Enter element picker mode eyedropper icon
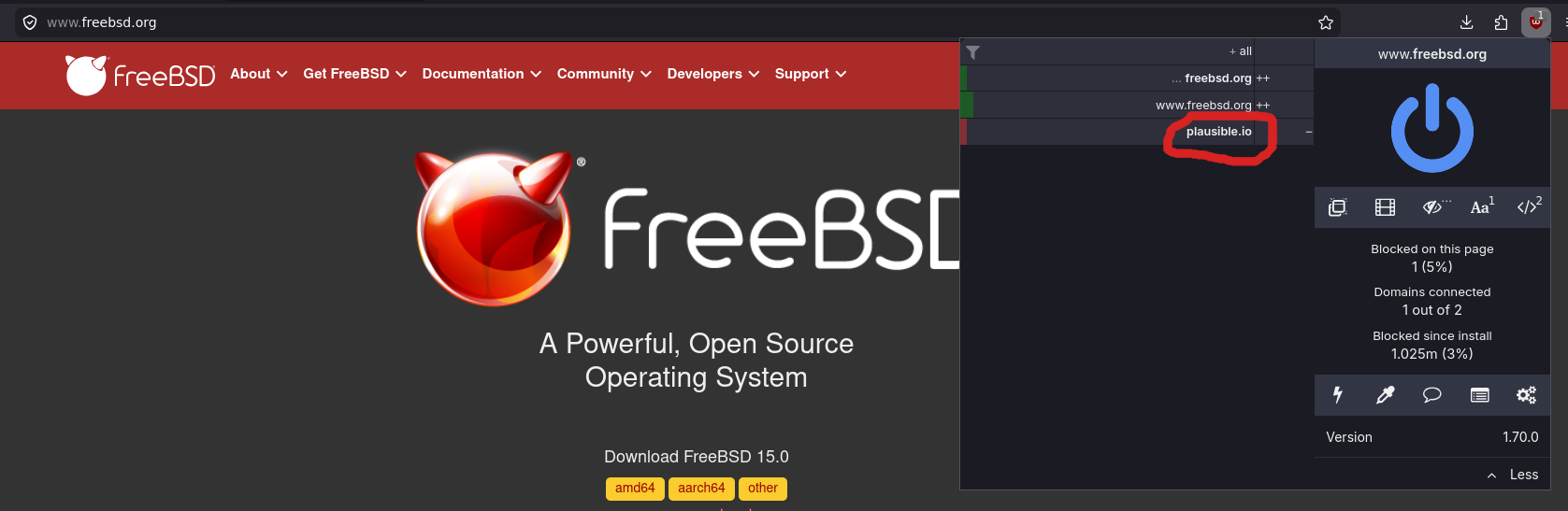 1385,395
